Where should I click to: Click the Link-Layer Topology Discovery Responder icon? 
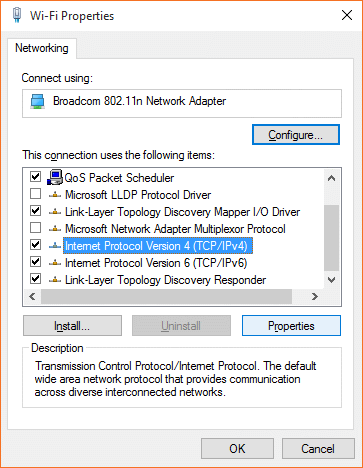55,280
